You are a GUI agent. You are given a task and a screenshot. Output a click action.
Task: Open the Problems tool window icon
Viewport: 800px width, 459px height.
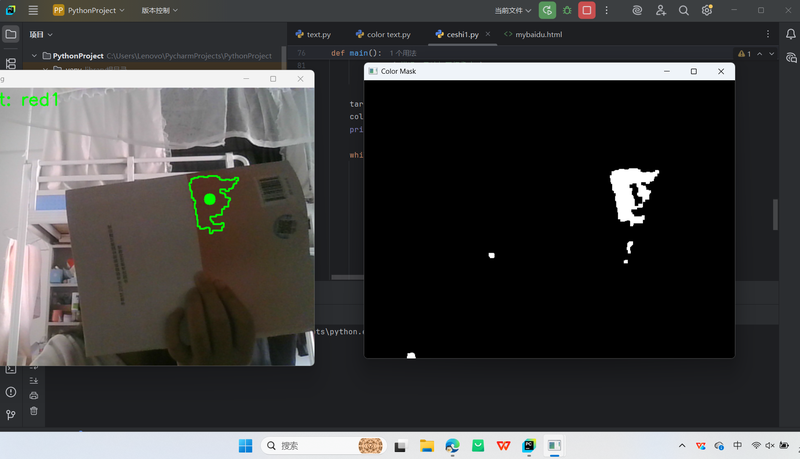[11, 392]
